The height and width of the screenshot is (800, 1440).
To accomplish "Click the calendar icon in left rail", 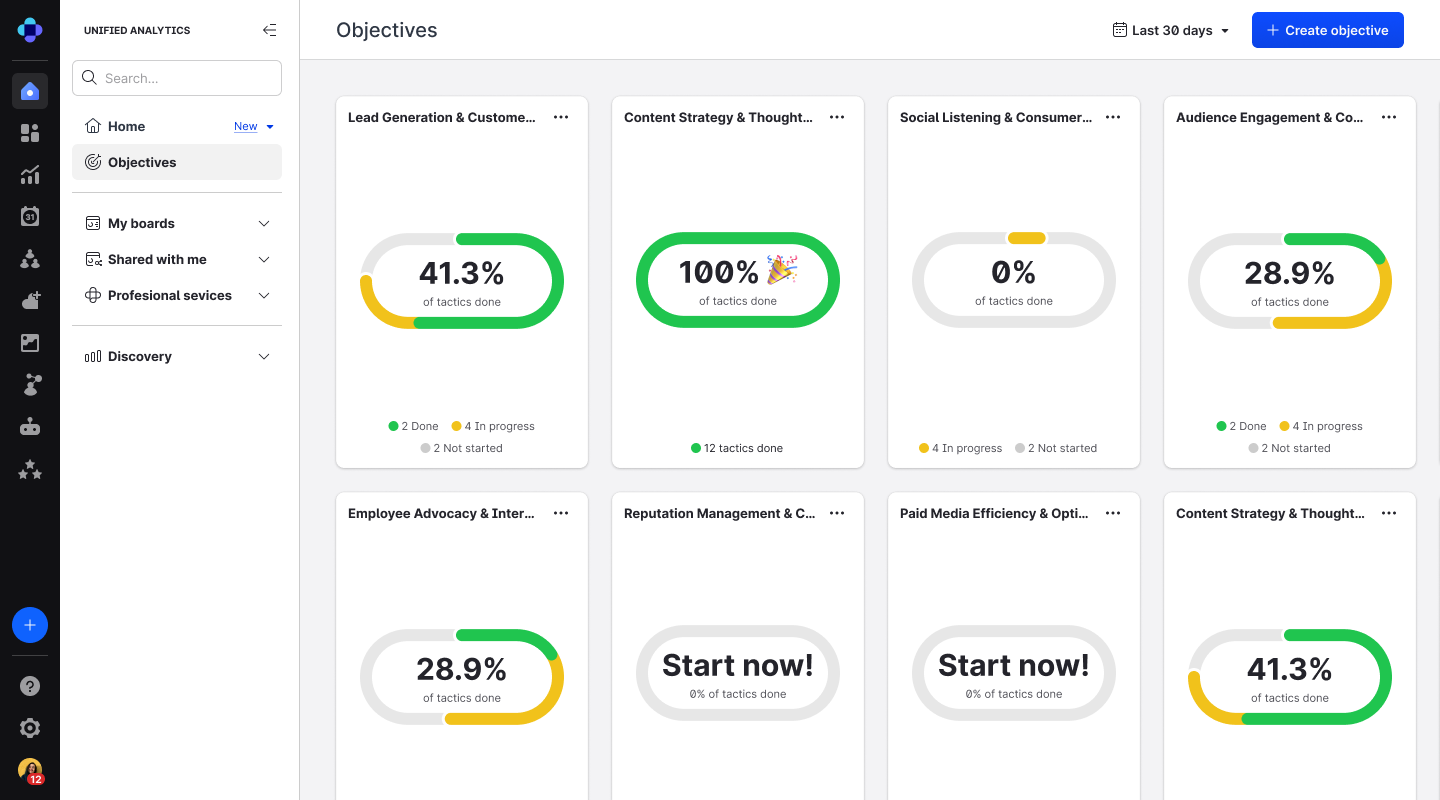I will pos(30,216).
